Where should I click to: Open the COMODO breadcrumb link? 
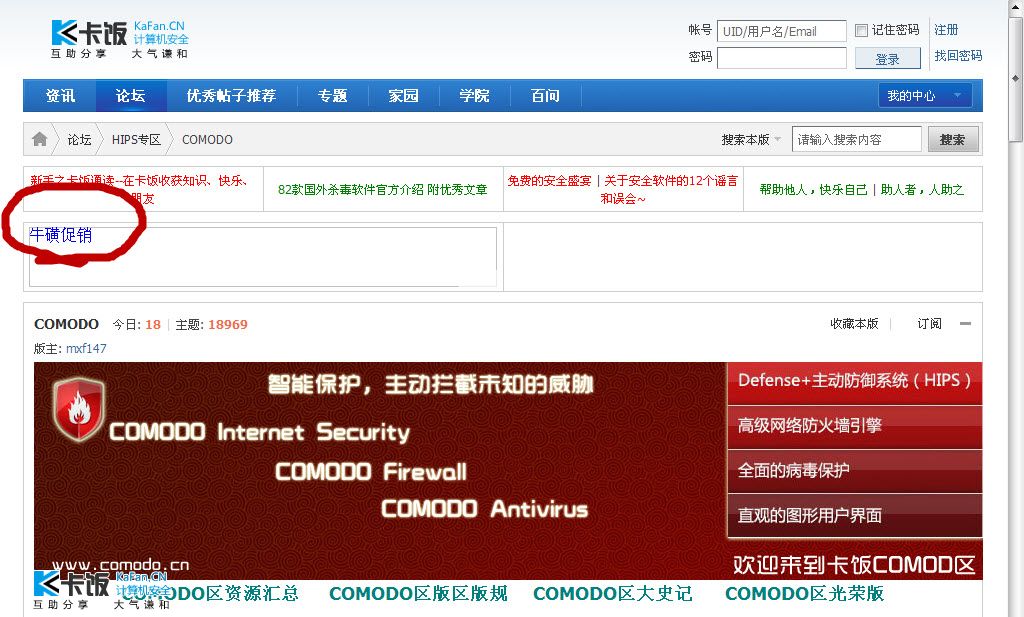[x=207, y=140]
